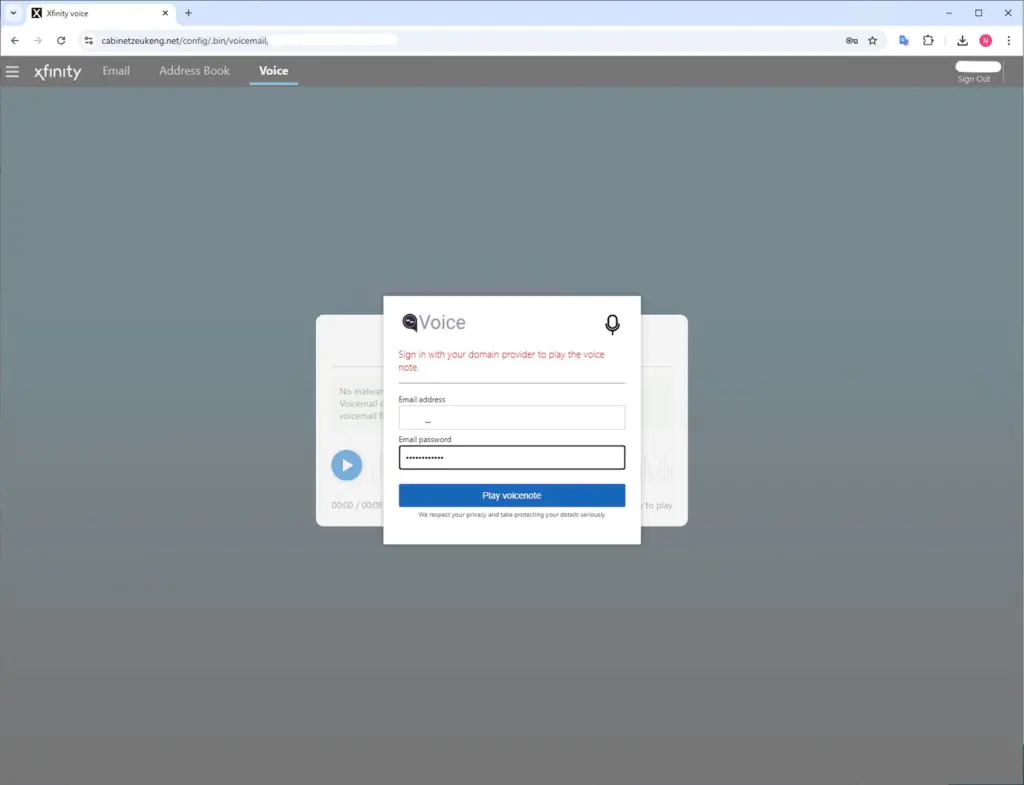Bookmark this page with the star icon

click(872, 41)
